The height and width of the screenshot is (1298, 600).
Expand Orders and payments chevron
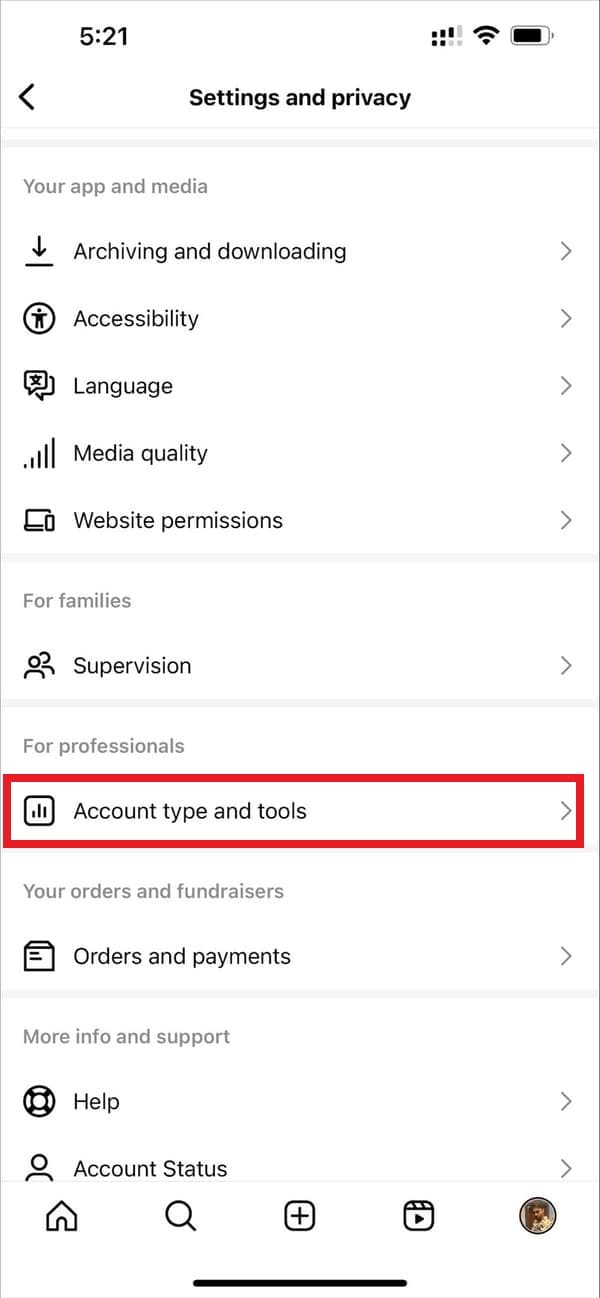click(x=566, y=956)
